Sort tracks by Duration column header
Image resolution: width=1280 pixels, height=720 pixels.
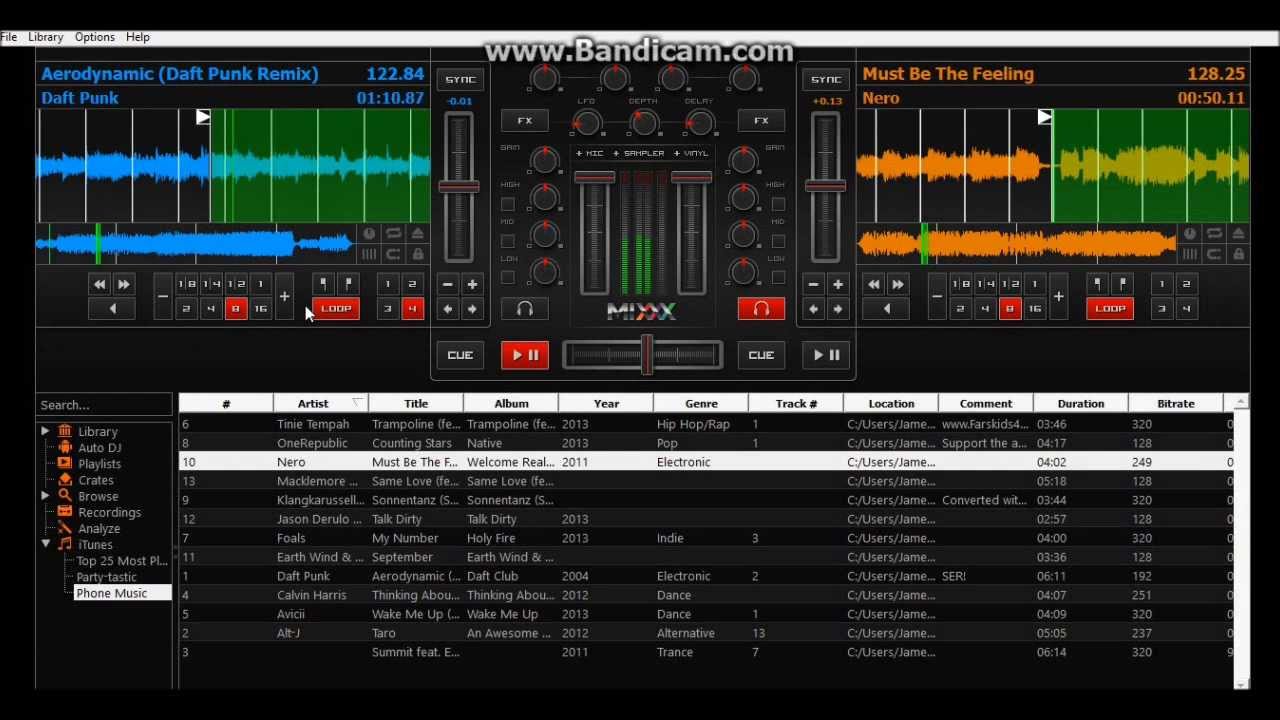click(x=1081, y=404)
